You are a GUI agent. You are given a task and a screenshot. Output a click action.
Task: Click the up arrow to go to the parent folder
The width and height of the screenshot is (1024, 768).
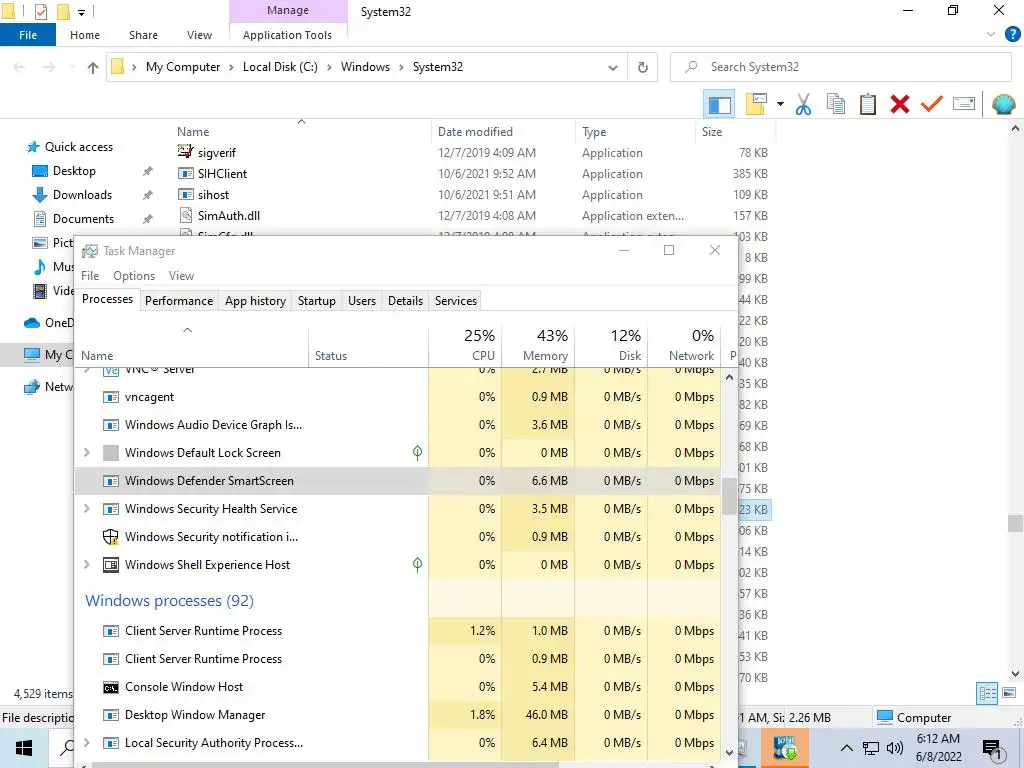93,67
